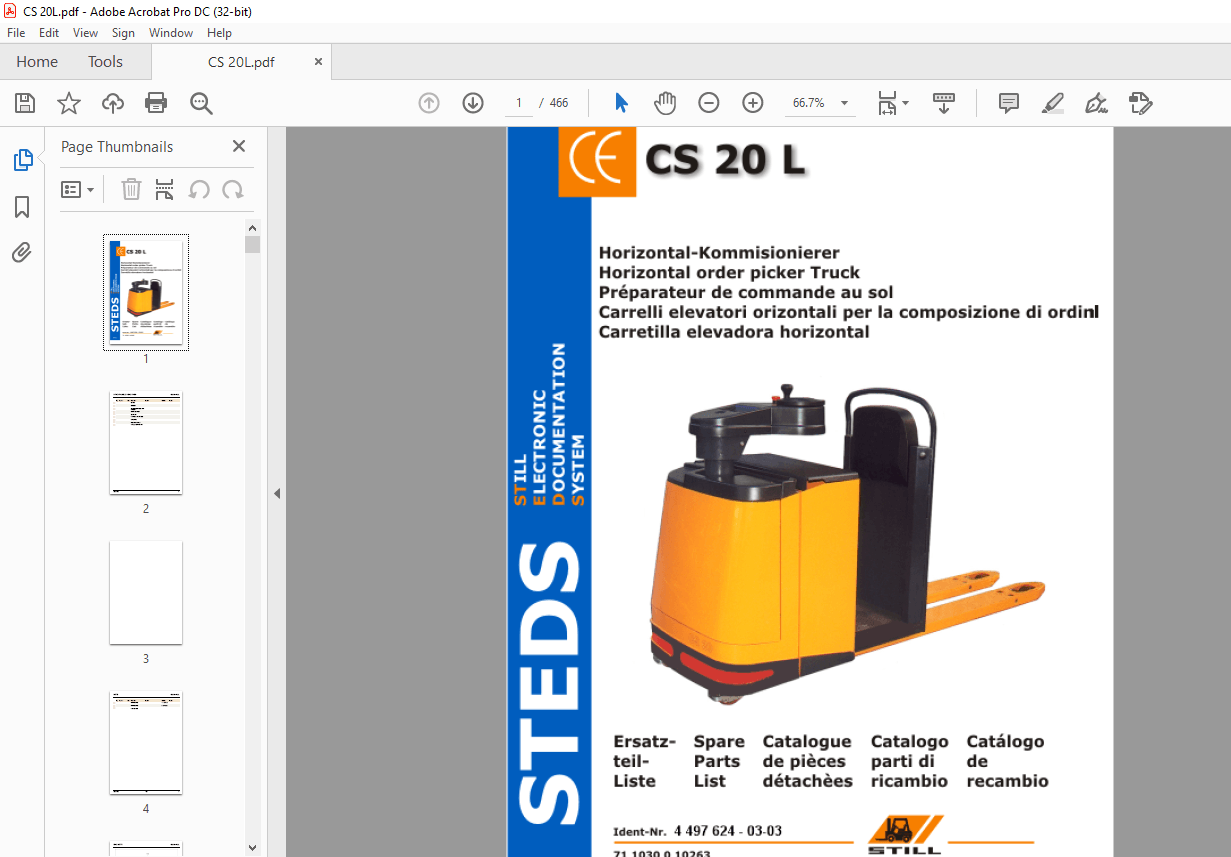Print the current document
This screenshot has width=1231, height=857.
pos(156,103)
